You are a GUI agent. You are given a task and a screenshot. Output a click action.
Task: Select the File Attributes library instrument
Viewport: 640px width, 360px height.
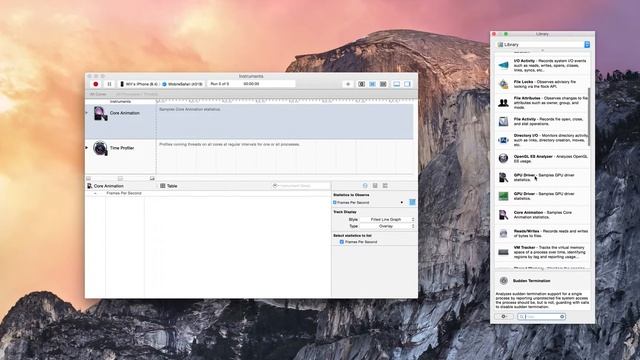[542, 103]
